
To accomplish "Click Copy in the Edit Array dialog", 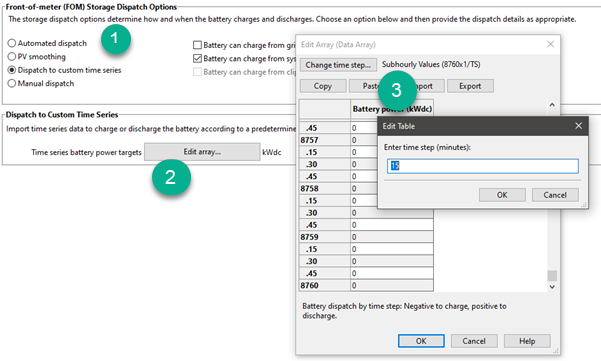I will (323, 86).
